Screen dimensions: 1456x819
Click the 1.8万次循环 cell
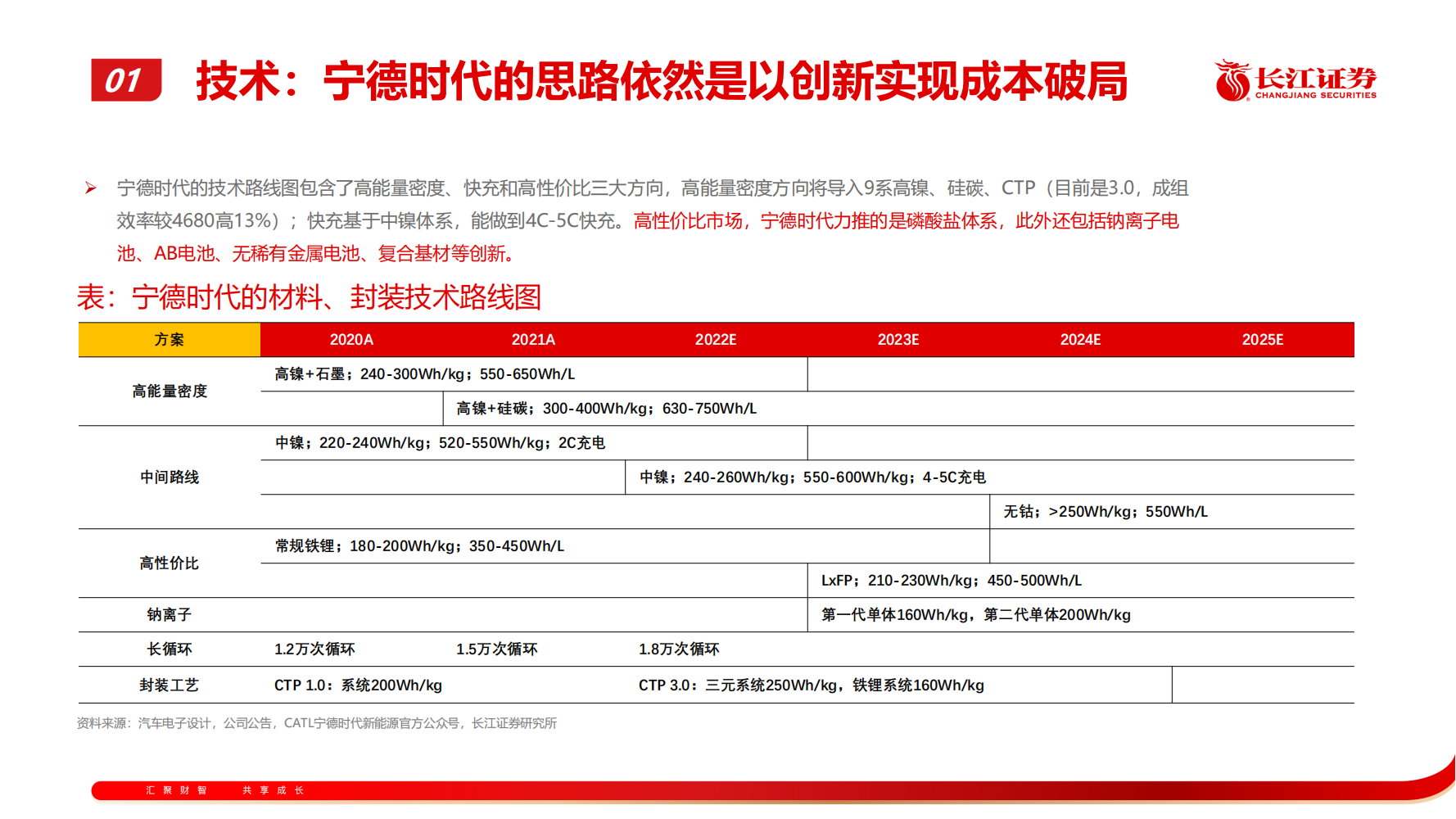(x=679, y=649)
